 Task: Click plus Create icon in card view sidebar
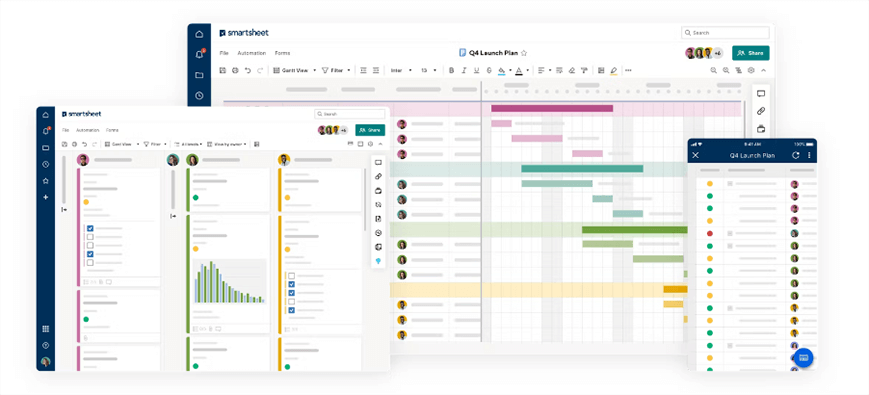(x=45, y=197)
